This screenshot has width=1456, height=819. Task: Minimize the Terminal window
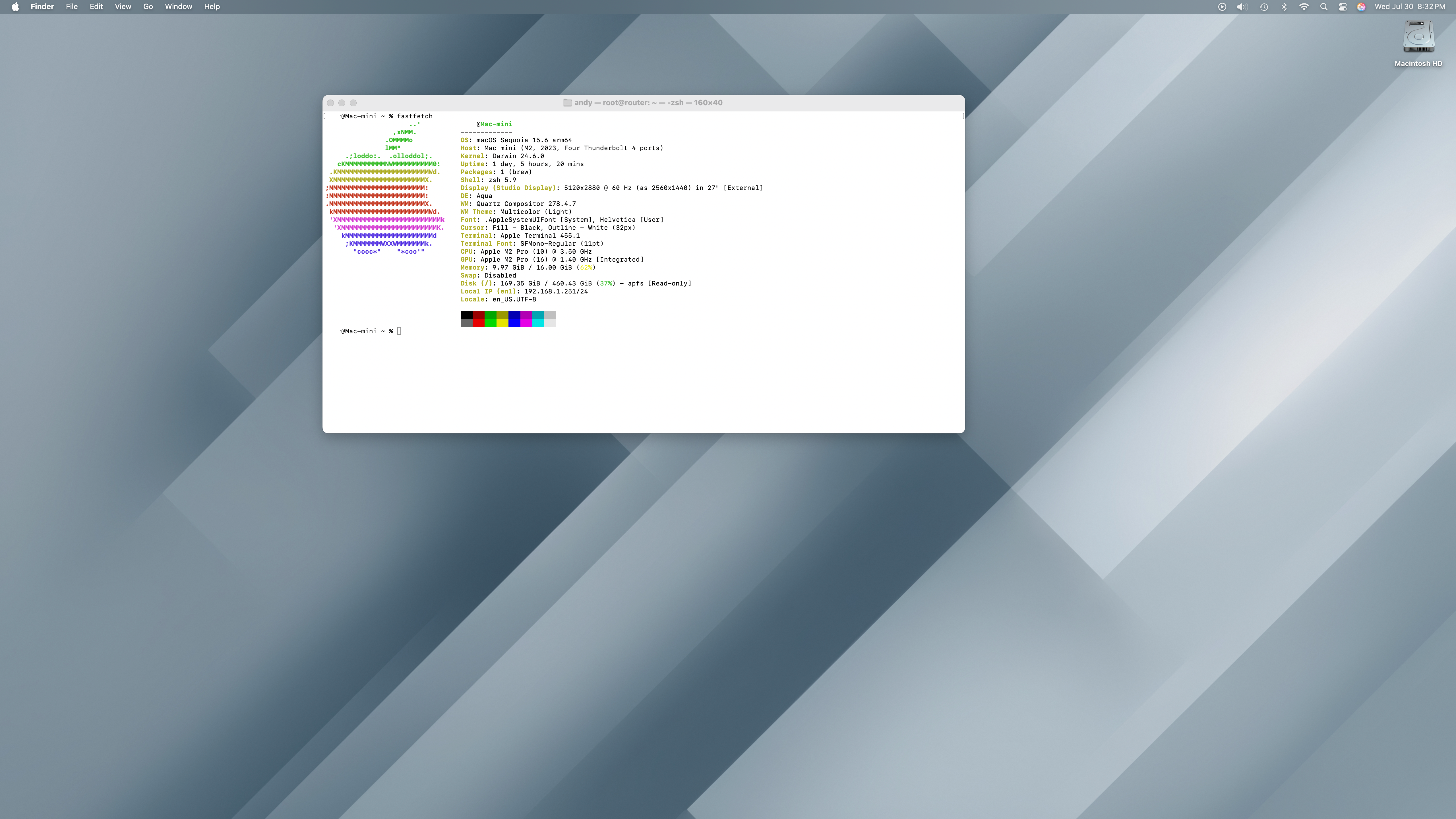pos(342,103)
